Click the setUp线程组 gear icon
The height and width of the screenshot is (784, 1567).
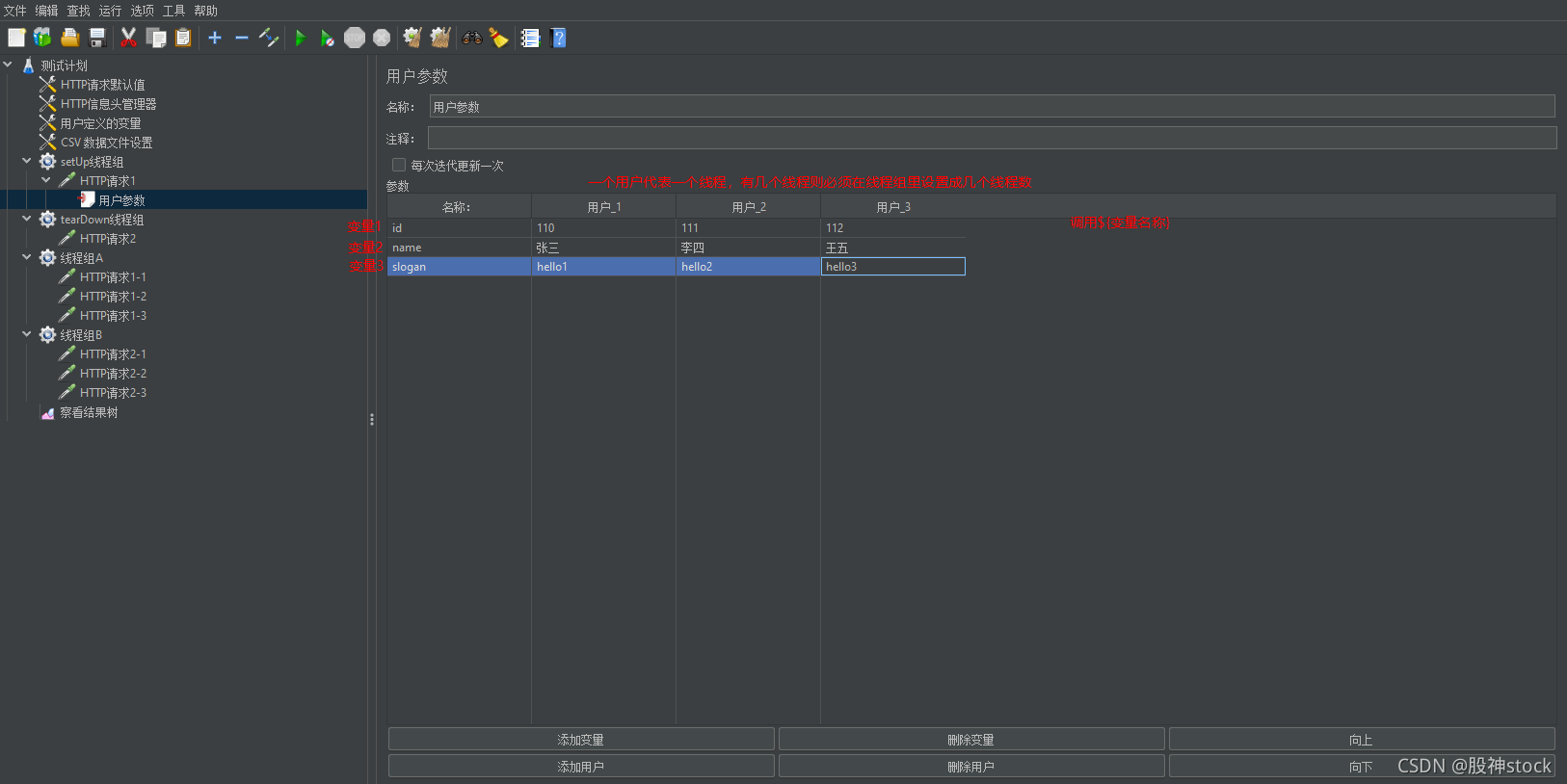(47, 162)
